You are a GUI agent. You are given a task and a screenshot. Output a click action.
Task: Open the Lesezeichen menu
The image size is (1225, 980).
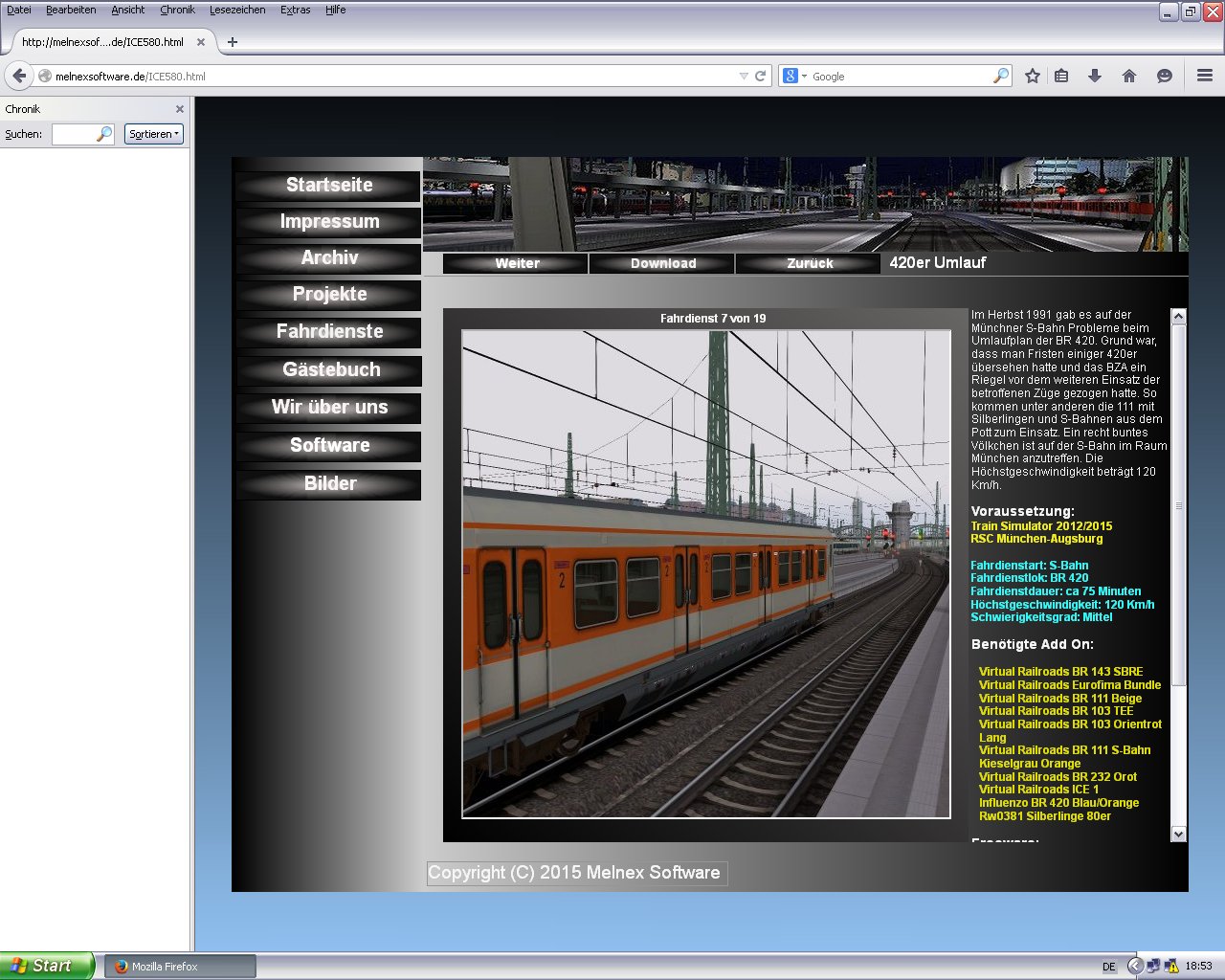(237, 10)
